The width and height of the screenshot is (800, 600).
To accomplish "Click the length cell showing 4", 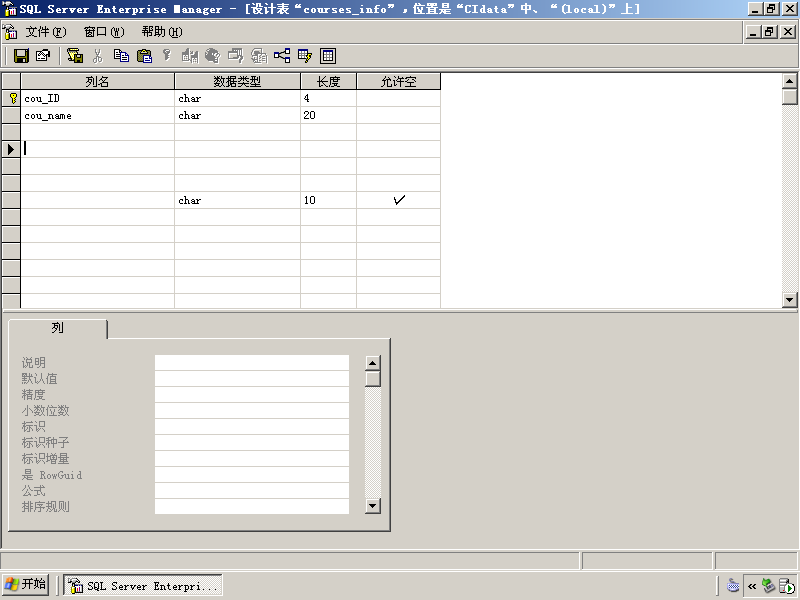I will coord(329,98).
